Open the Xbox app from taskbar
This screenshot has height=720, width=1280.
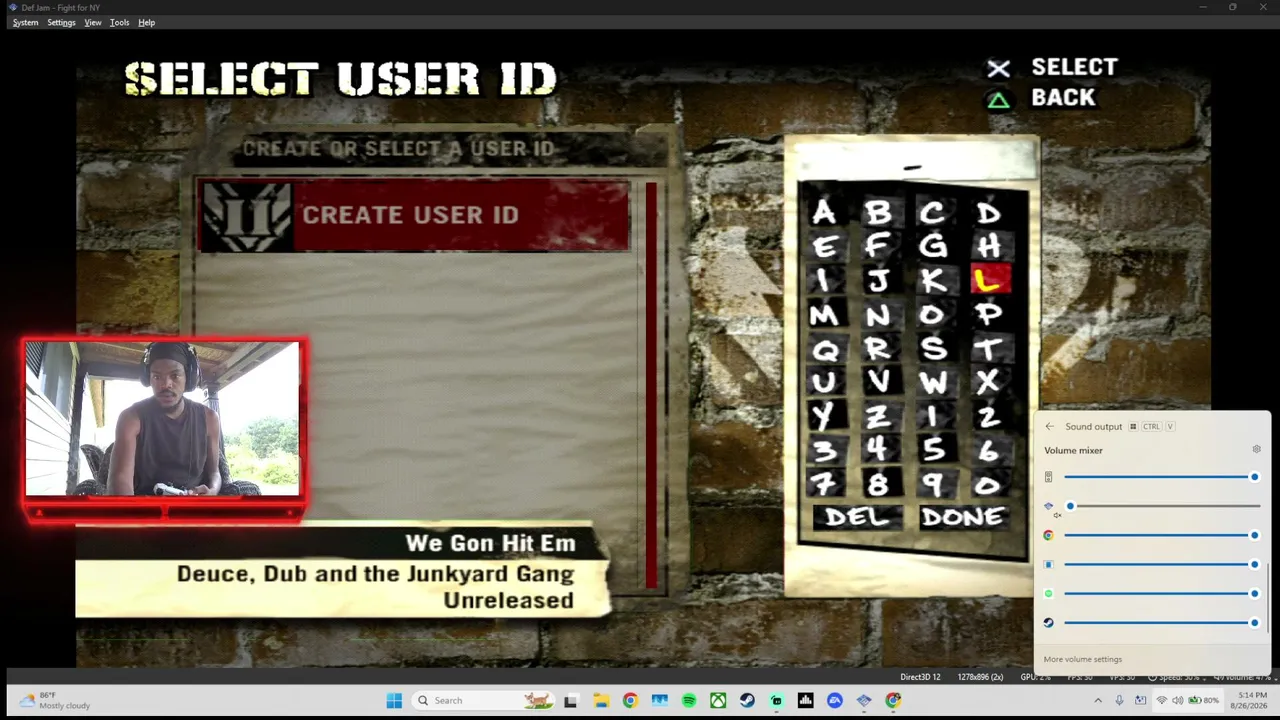pyautogui.click(x=718, y=700)
